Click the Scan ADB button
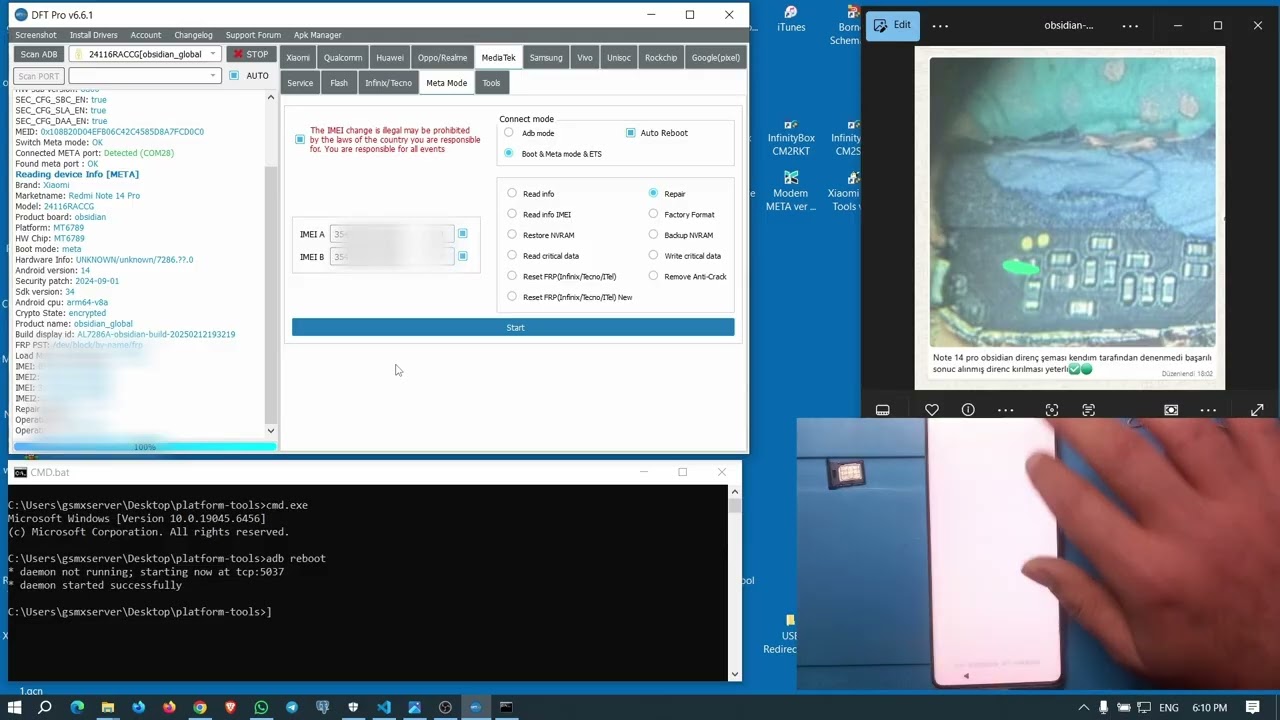Viewport: 1280px width, 720px height. pos(39,54)
